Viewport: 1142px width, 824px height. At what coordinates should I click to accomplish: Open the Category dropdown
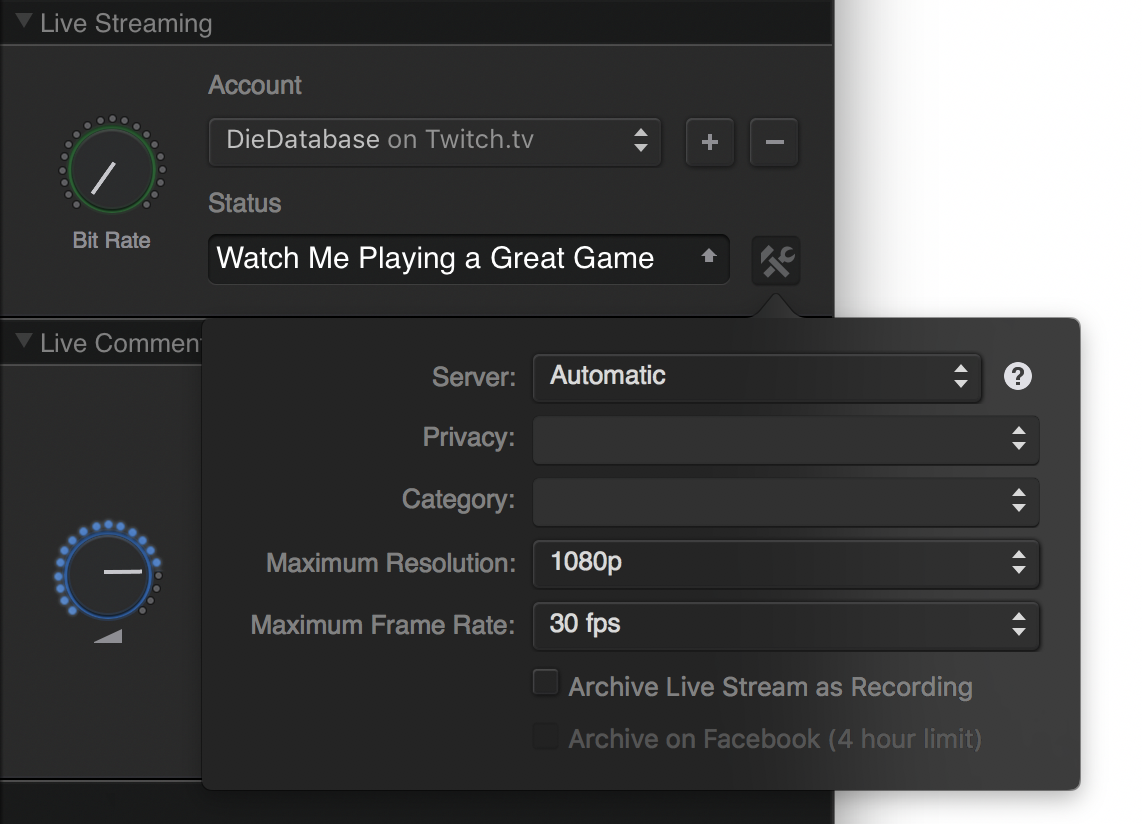pyautogui.click(x=785, y=500)
